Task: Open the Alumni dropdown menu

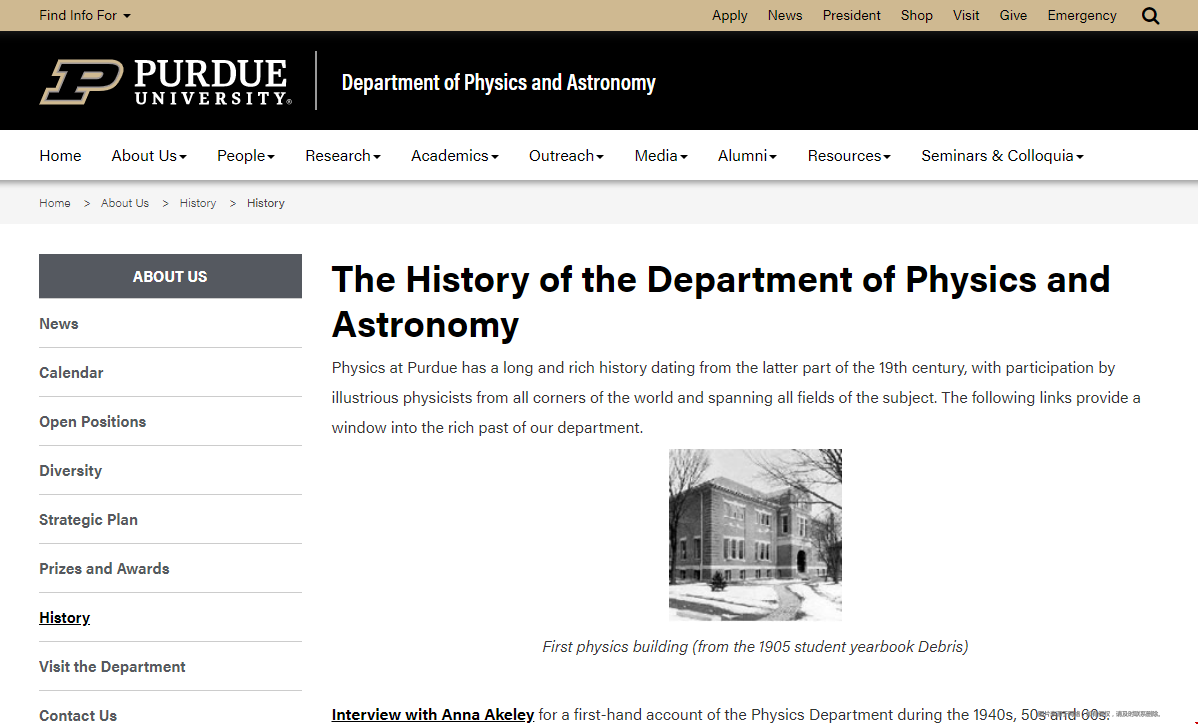Action: pyautogui.click(x=747, y=156)
